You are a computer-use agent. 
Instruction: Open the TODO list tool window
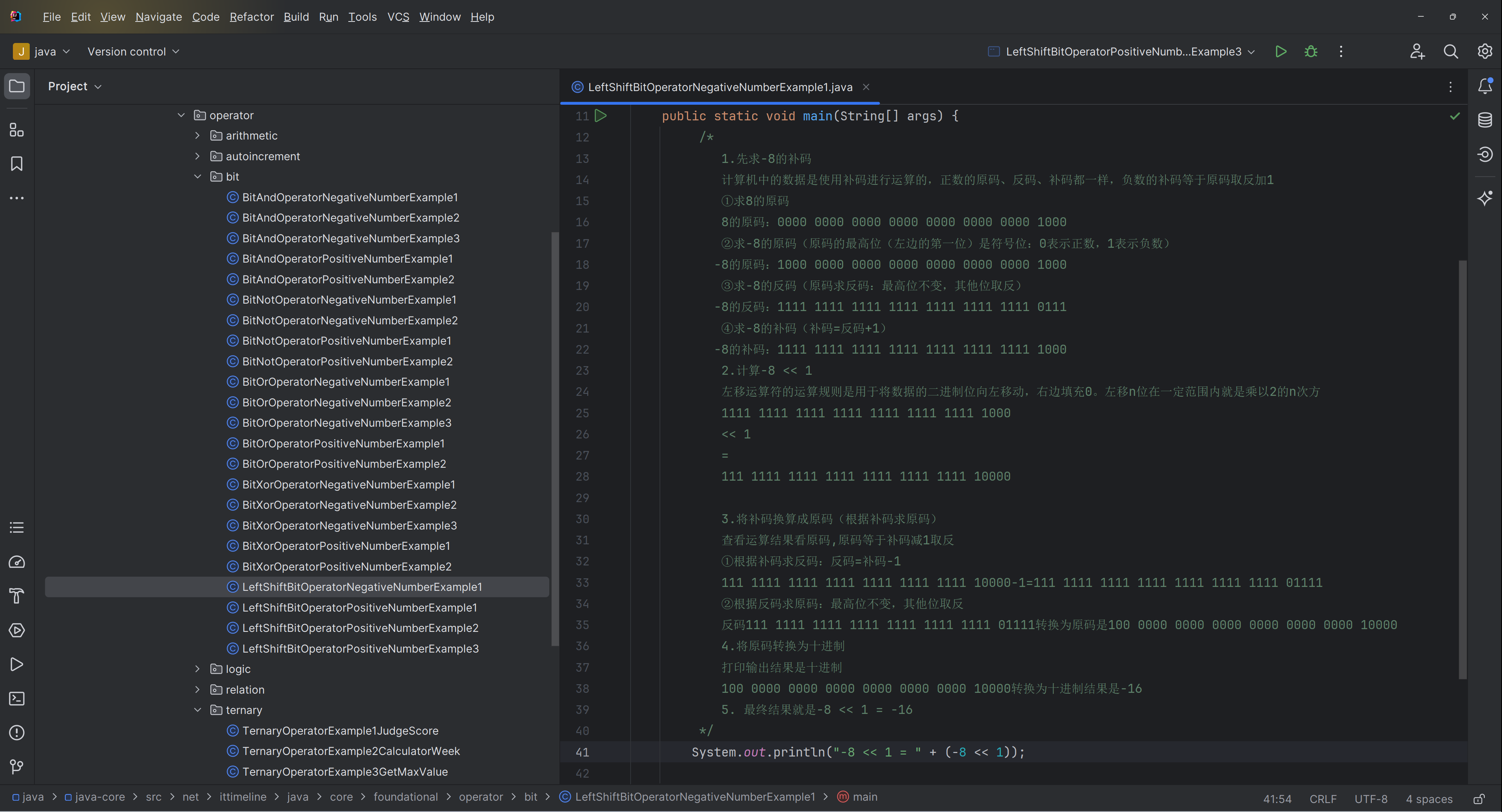[x=17, y=528]
